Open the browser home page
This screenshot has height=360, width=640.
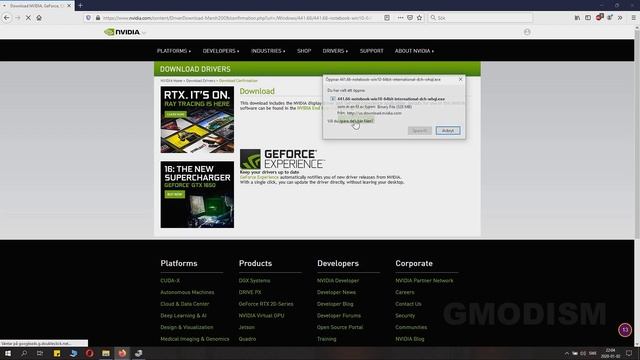39,18
